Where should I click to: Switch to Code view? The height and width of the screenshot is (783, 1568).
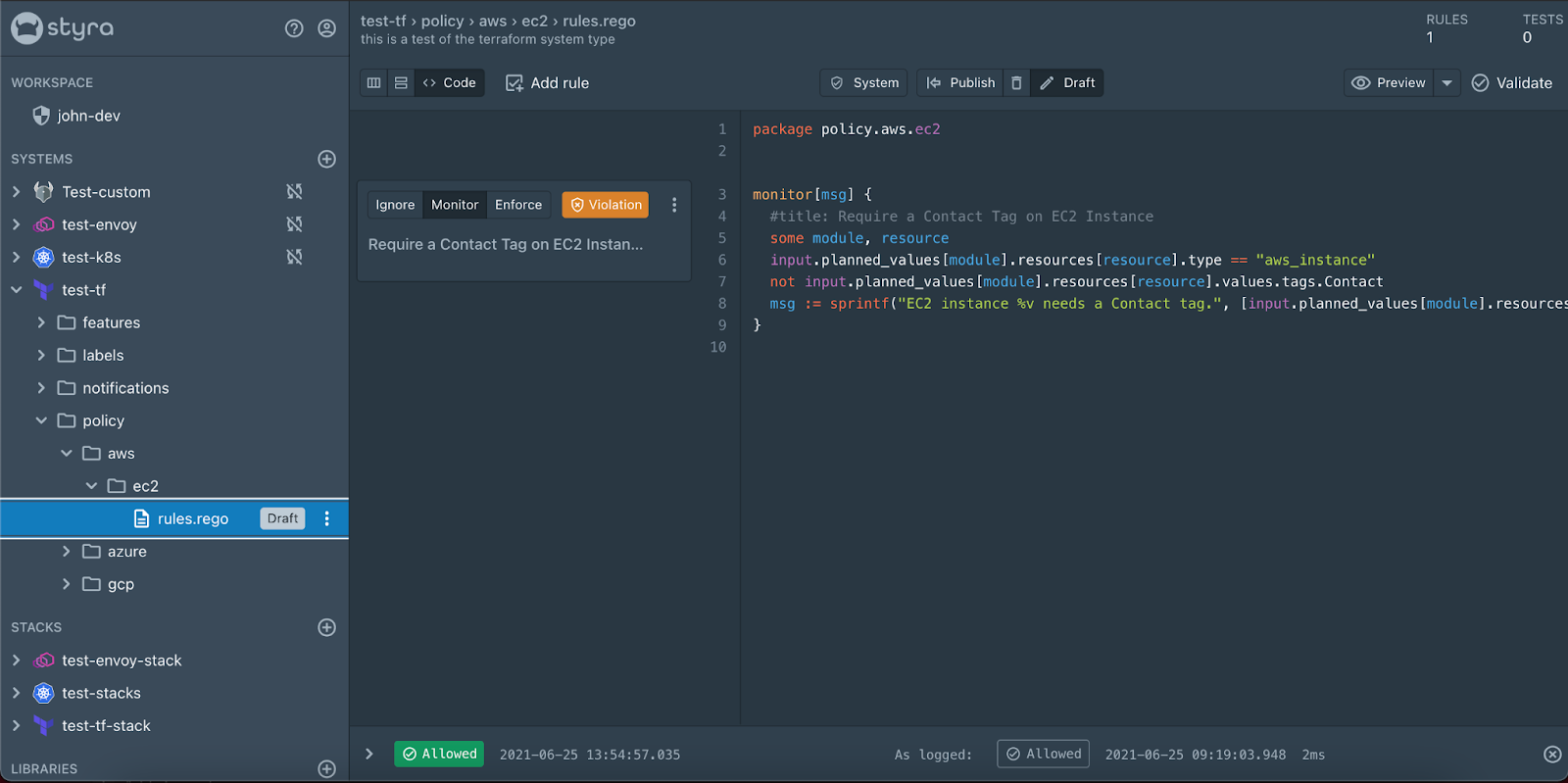coord(450,83)
